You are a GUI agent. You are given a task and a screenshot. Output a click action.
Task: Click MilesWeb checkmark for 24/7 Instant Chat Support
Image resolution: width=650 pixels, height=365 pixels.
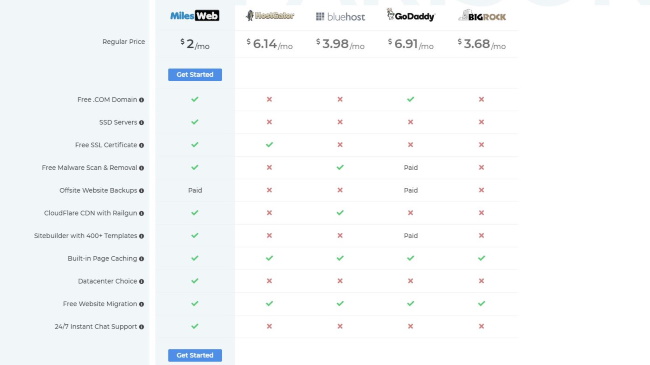click(x=195, y=326)
